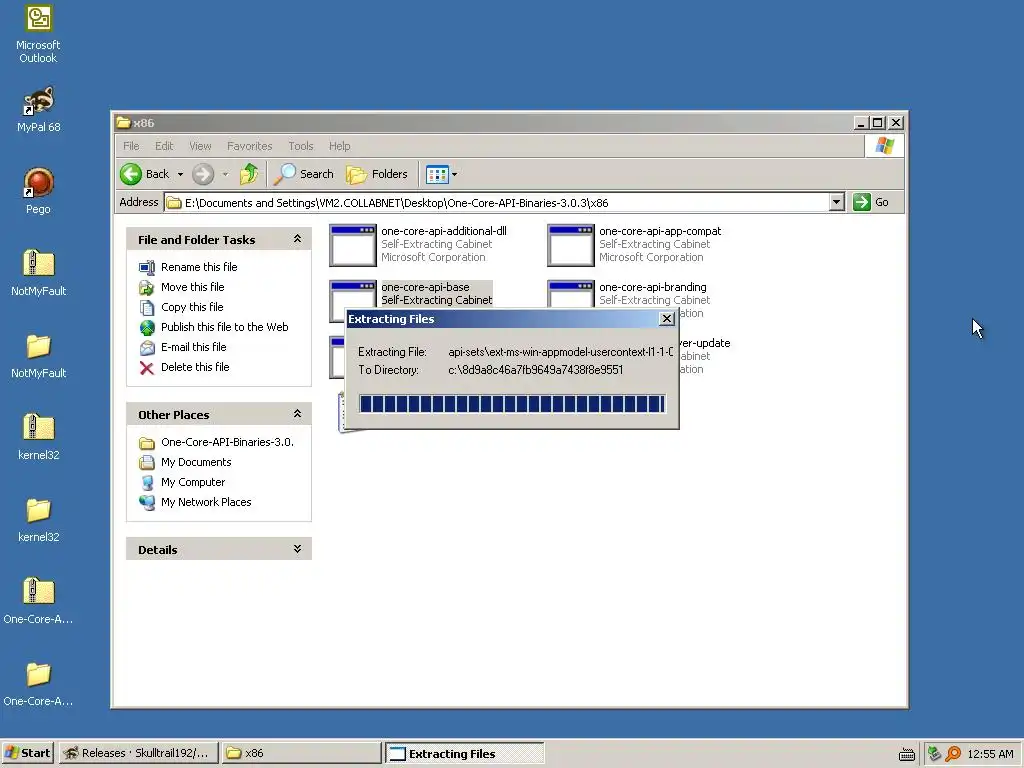
Task: Click the address bar path field
Action: click(x=496, y=202)
